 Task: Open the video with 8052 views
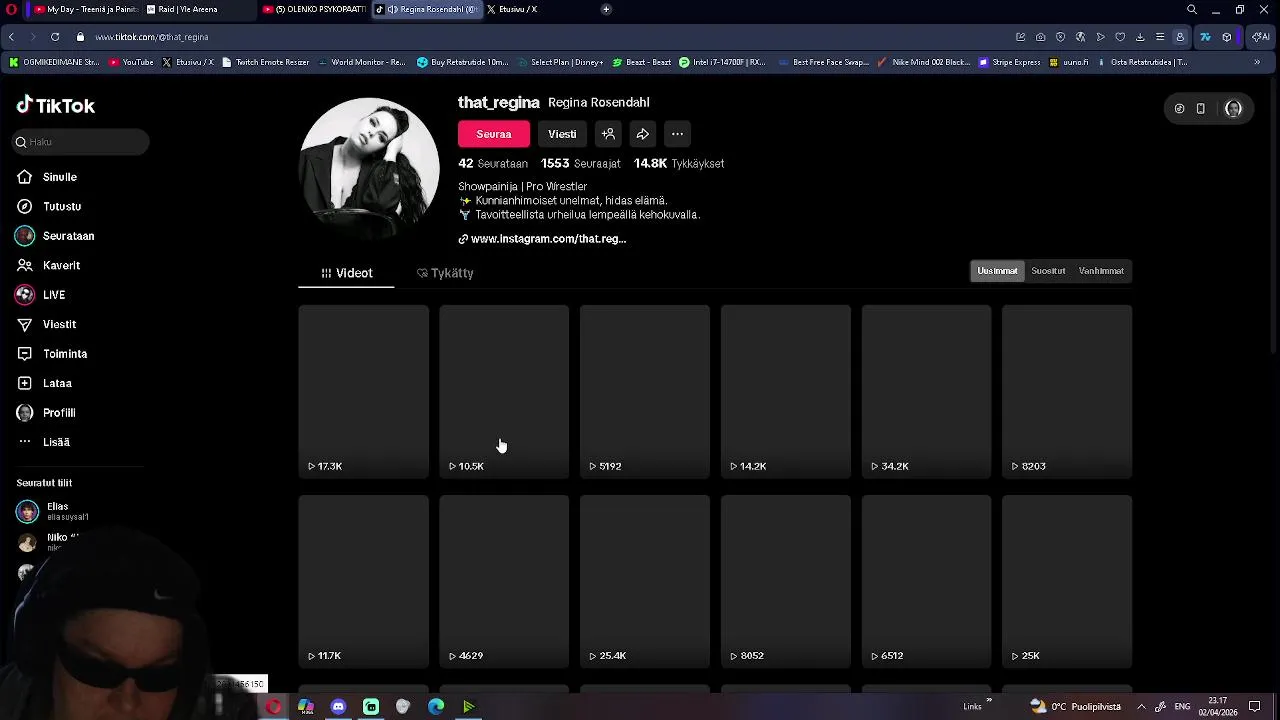(x=786, y=582)
